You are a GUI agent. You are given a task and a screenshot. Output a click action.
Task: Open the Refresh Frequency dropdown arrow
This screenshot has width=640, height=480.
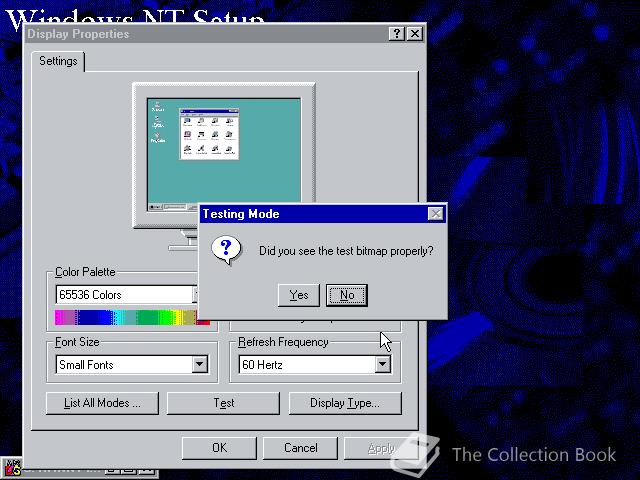[382, 364]
